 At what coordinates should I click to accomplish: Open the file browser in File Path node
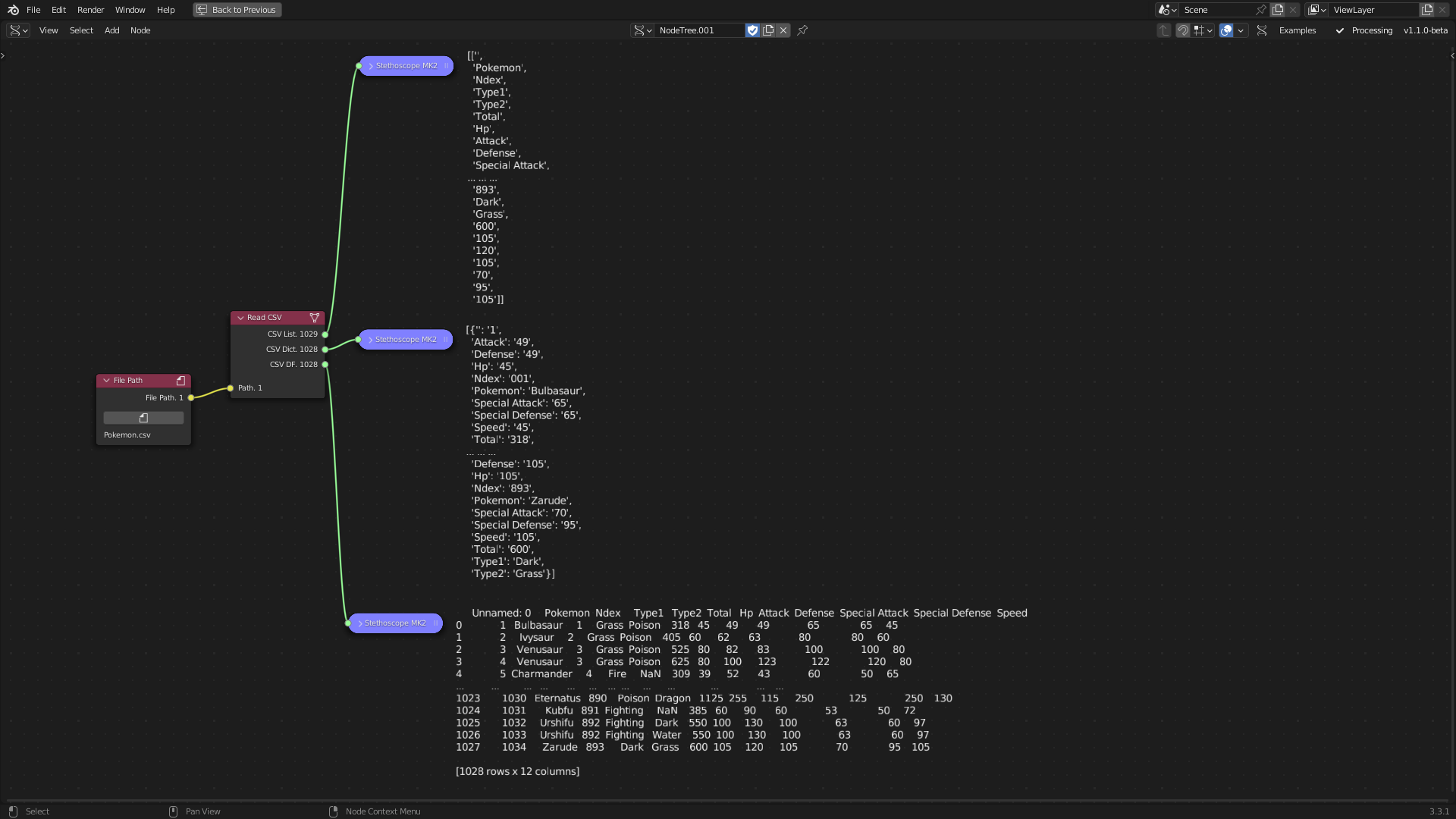(x=143, y=418)
